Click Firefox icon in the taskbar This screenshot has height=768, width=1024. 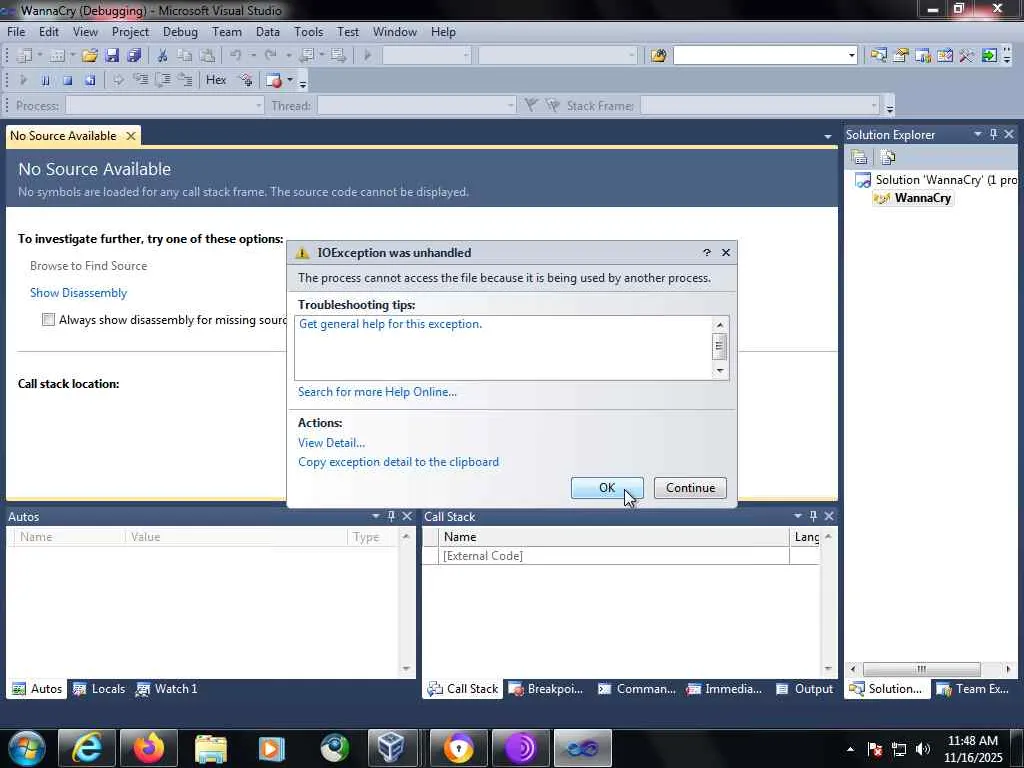tap(149, 748)
